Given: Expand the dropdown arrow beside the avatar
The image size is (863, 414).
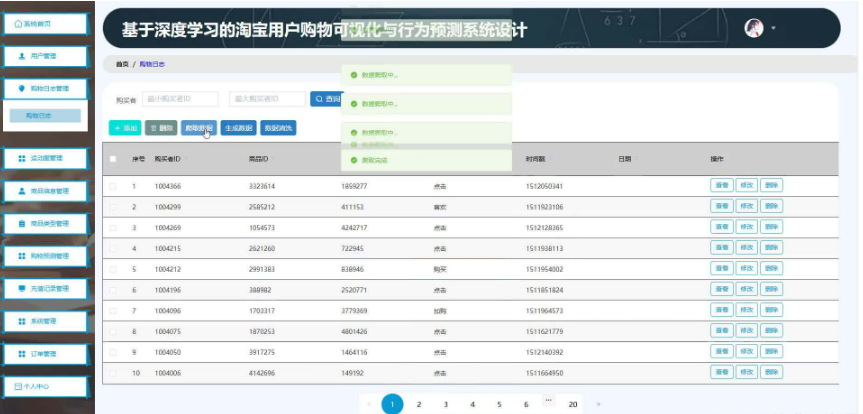Looking at the screenshot, I should 773,28.
